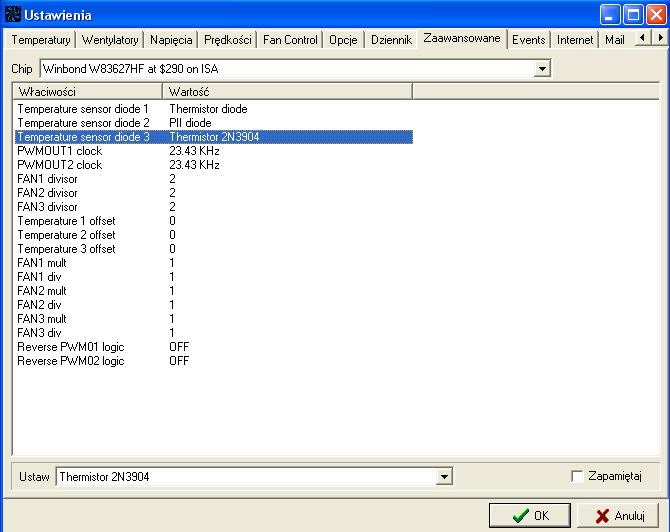Viewport: 670px width, 532px height.
Task: Click the SpeedFan icon in title bar
Action: click(13, 14)
